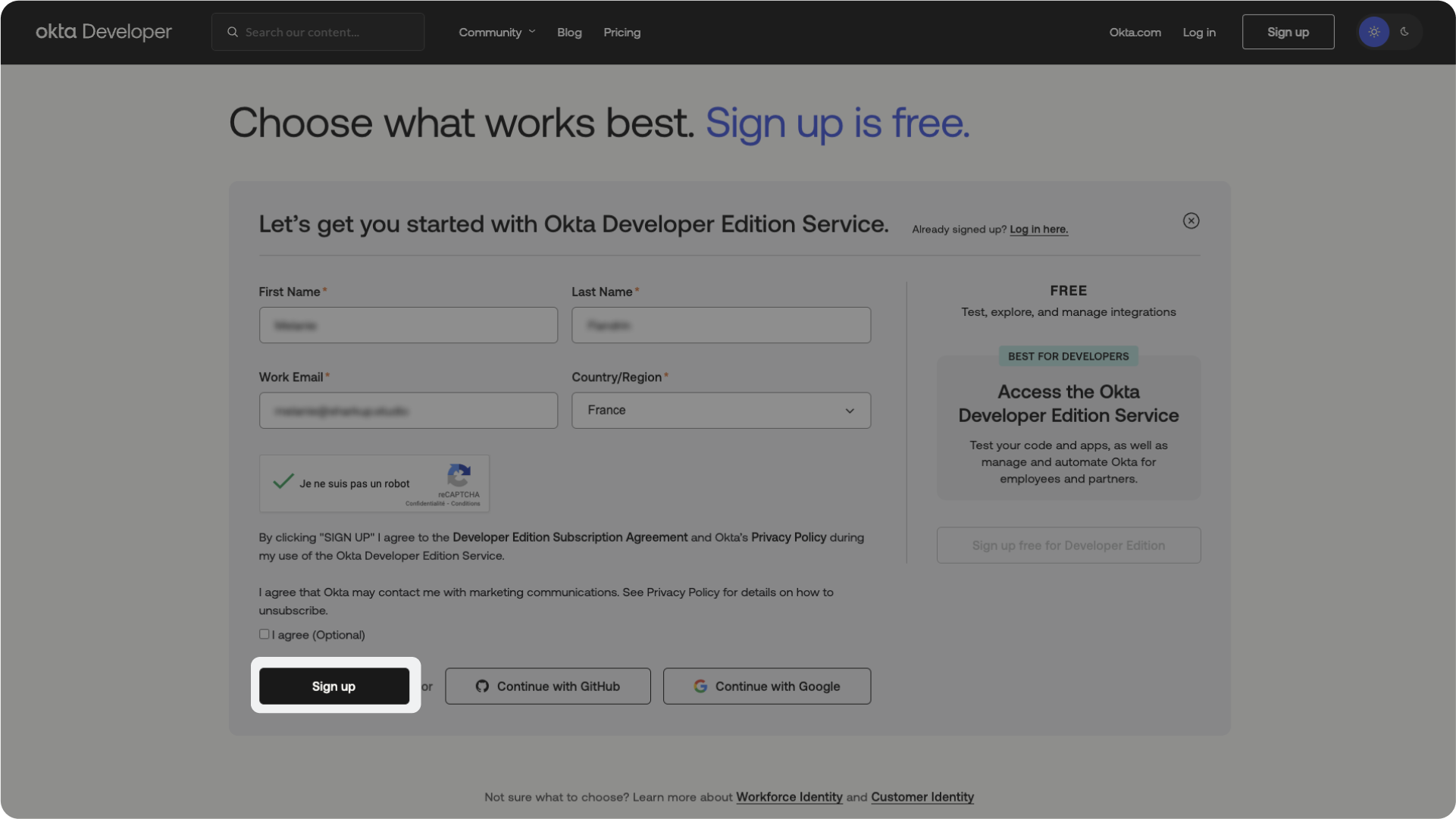Click the close X button on form

[x=1191, y=221]
